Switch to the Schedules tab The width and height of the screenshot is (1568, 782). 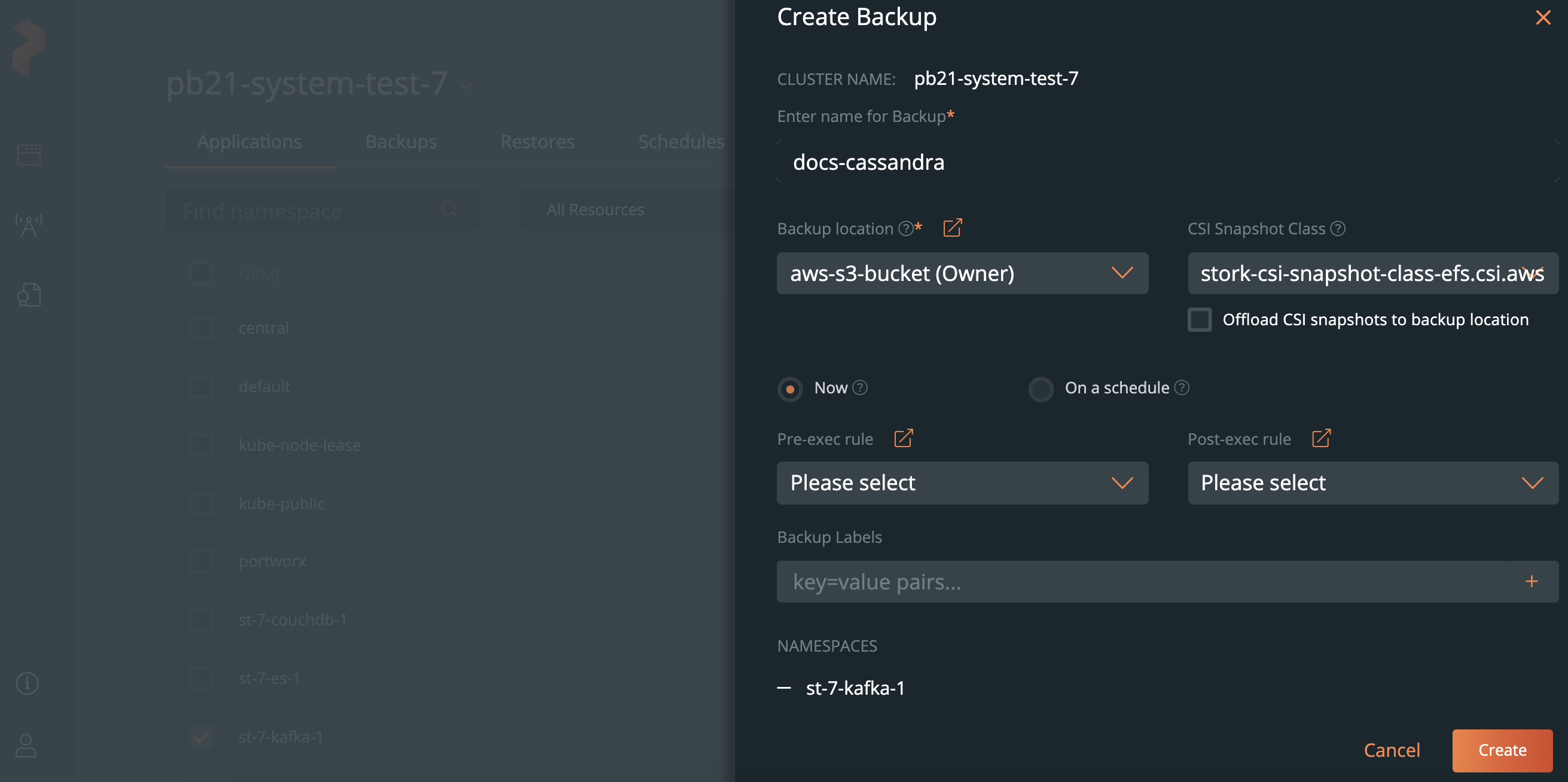click(x=681, y=141)
